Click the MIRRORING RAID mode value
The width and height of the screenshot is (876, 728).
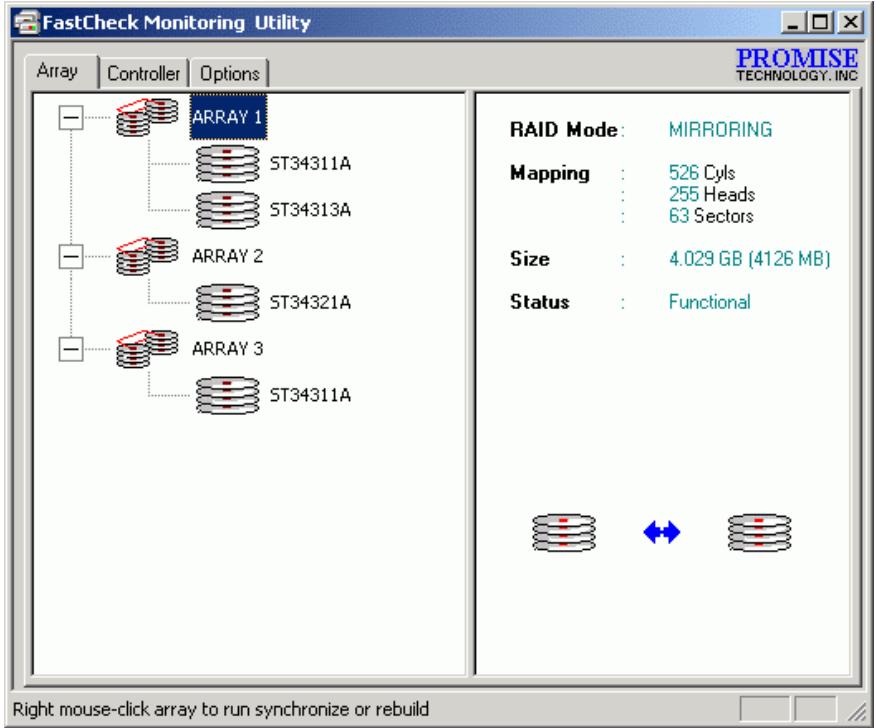(x=721, y=130)
